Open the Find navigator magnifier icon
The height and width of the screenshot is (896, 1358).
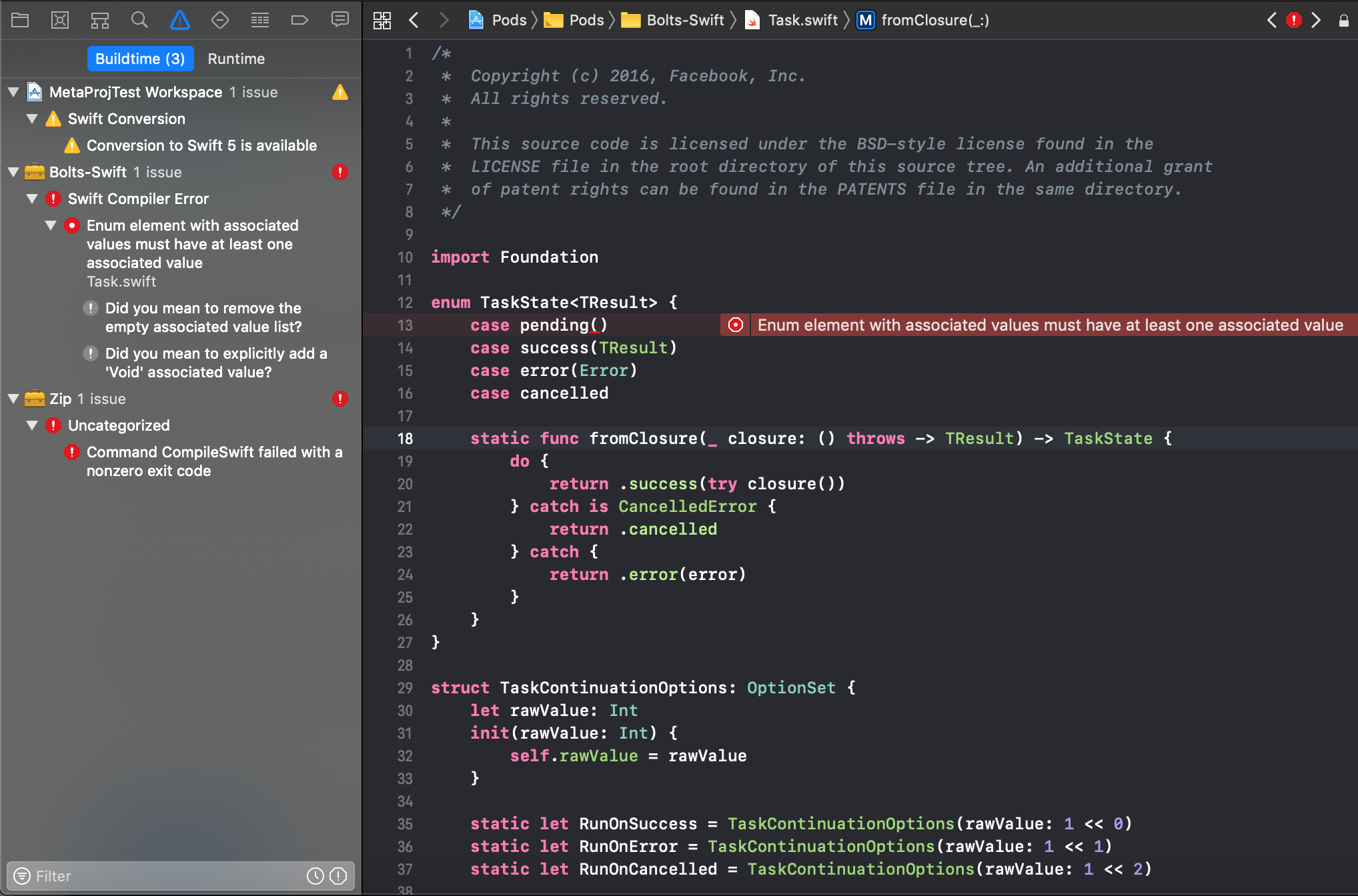[x=139, y=20]
